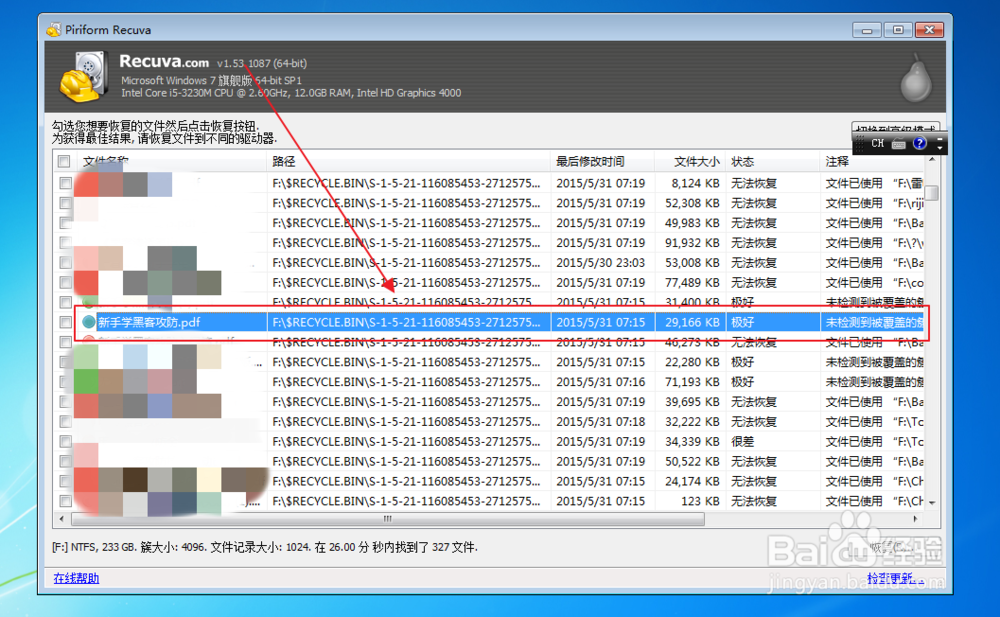
Task: Check the box for the 71,193 KB file
Action: pos(65,382)
